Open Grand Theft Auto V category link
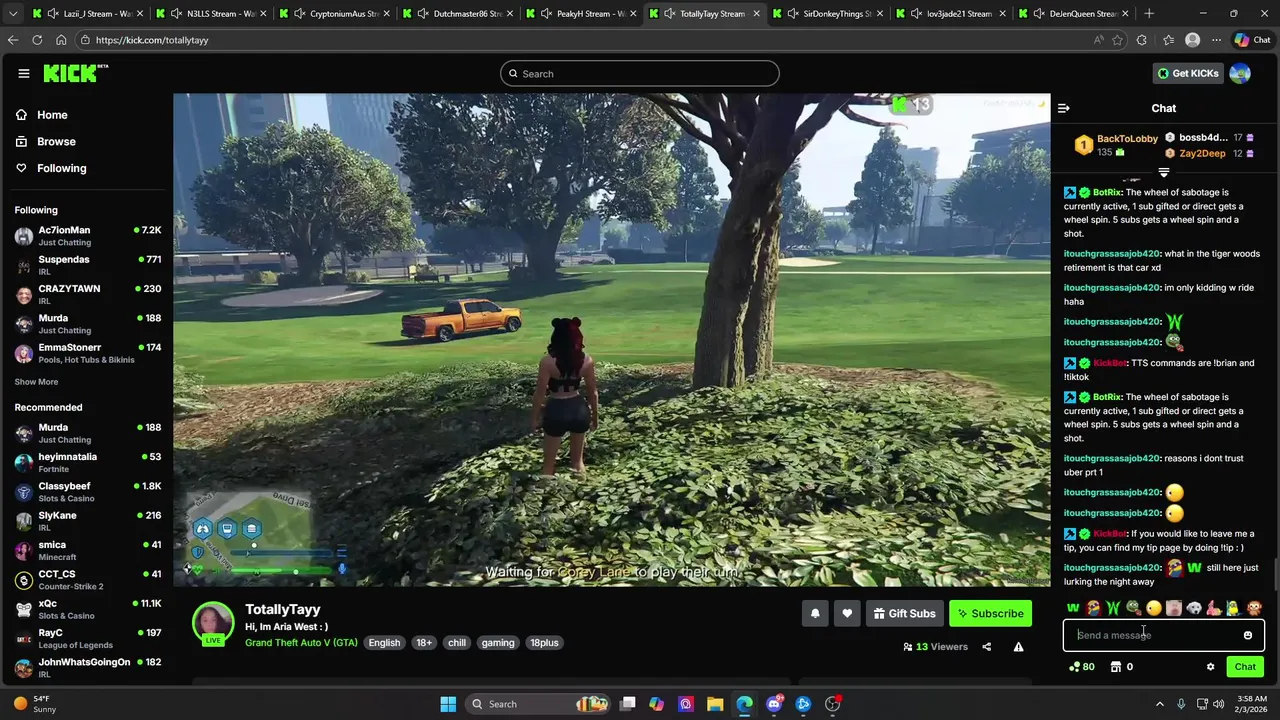Image resolution: width=1280 pixels, height=720 pixels. (301, 643)
